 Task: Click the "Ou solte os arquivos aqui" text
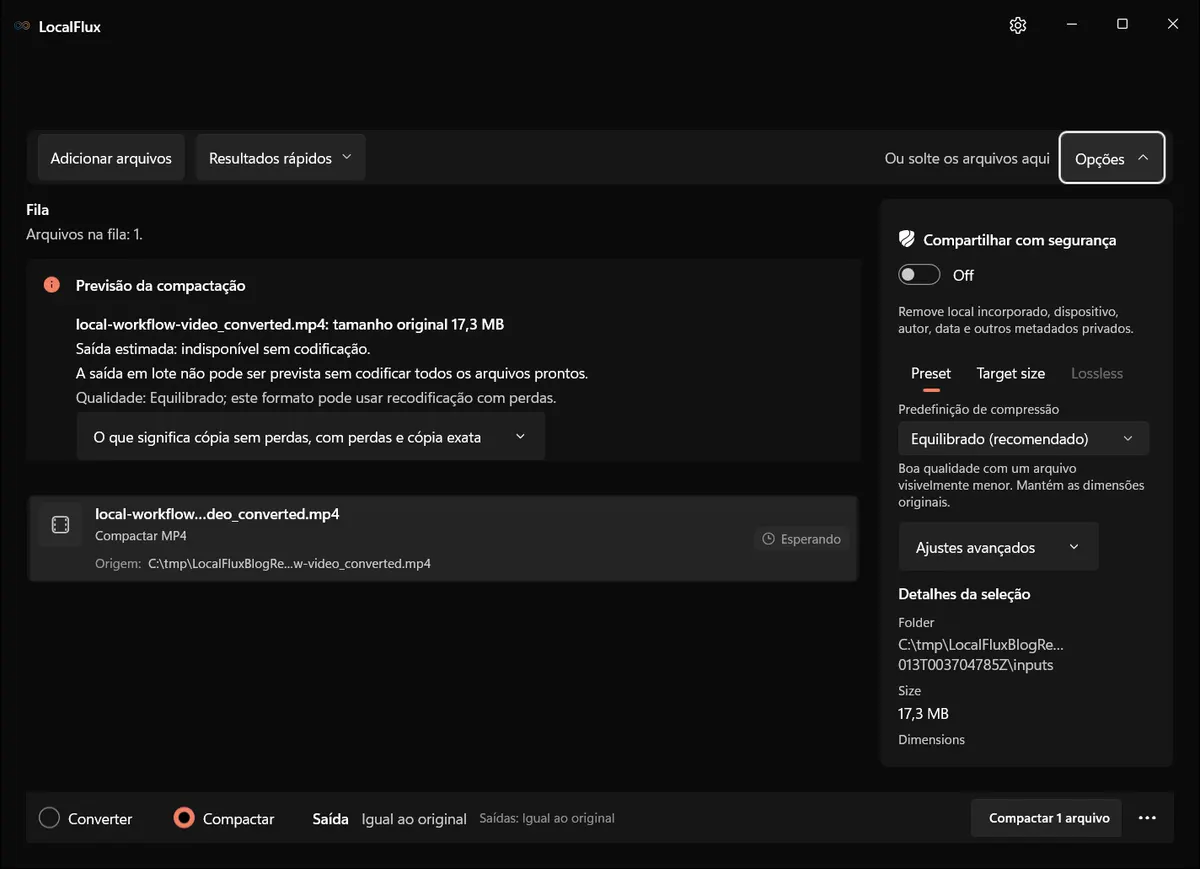(967, 158)
